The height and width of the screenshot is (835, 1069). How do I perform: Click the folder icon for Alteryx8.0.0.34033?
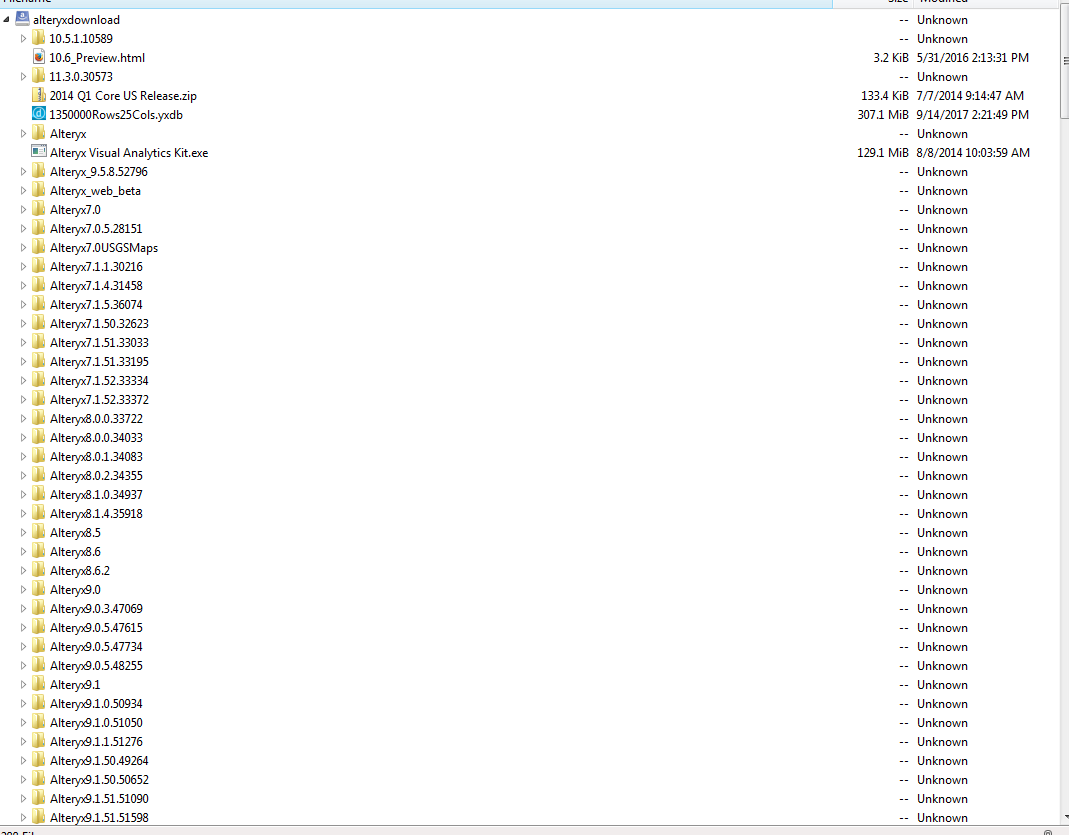[39, 438]
